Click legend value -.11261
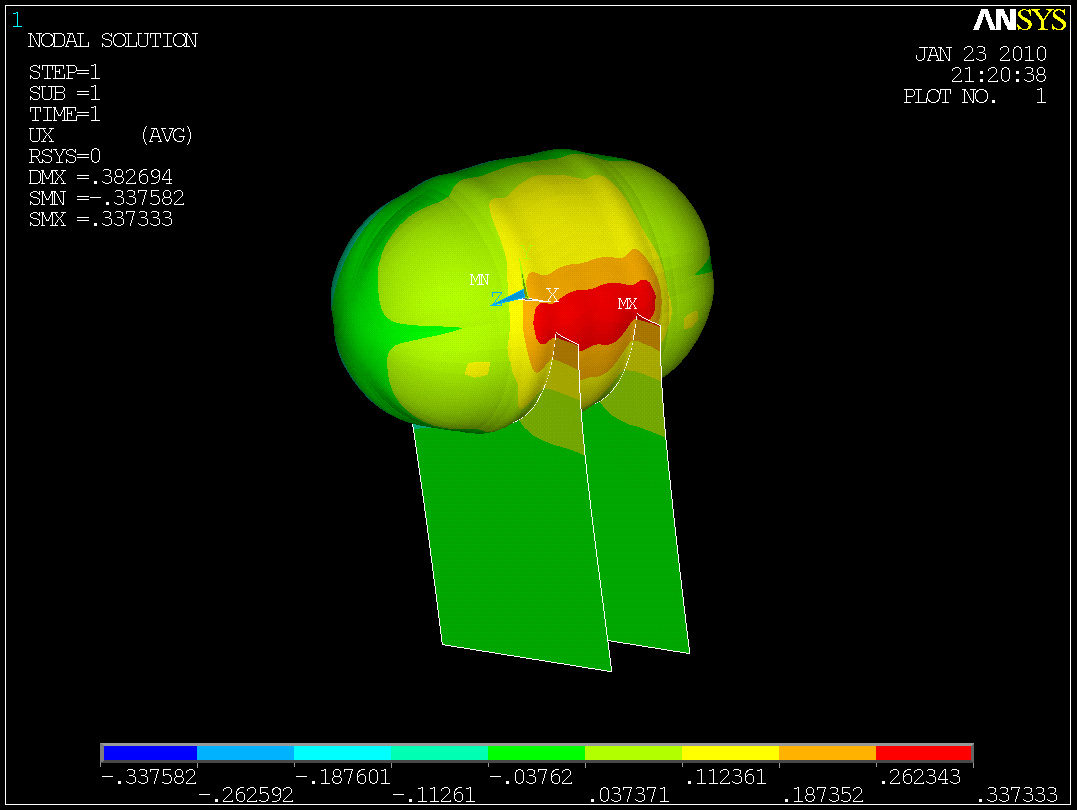 click(x=433, y=795)
